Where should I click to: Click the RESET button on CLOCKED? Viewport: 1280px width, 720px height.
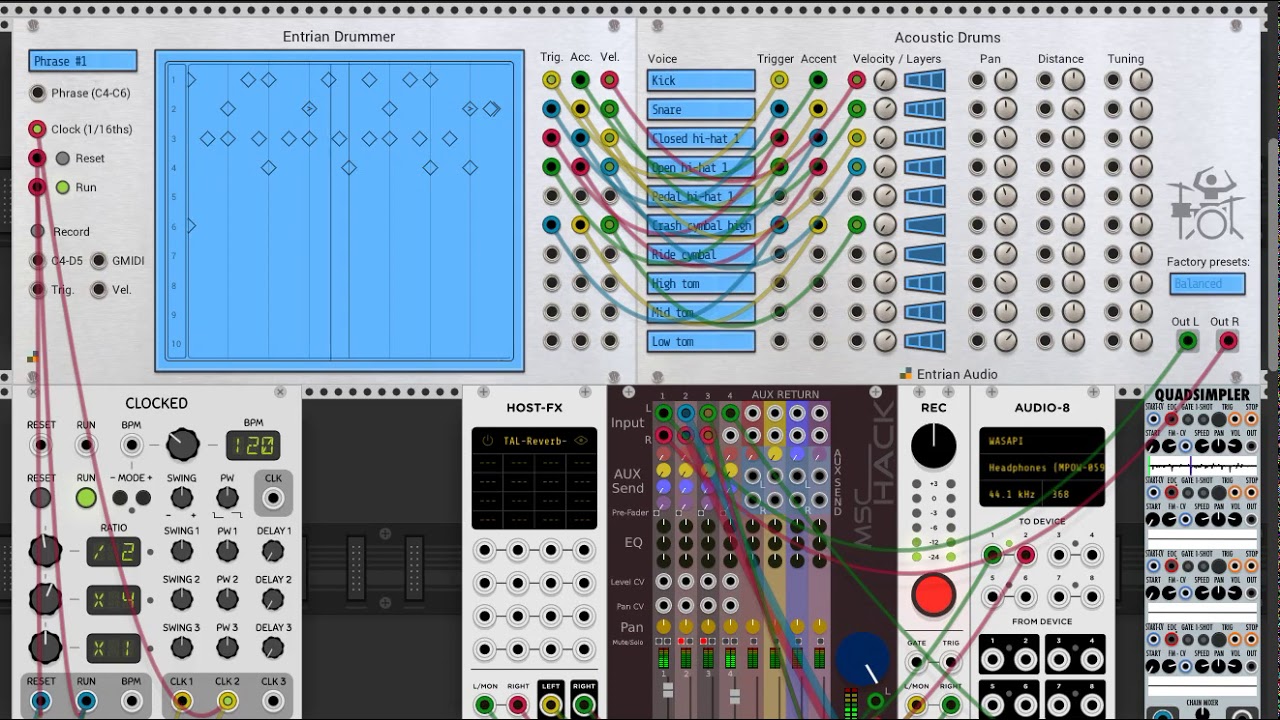pos(41,498)
